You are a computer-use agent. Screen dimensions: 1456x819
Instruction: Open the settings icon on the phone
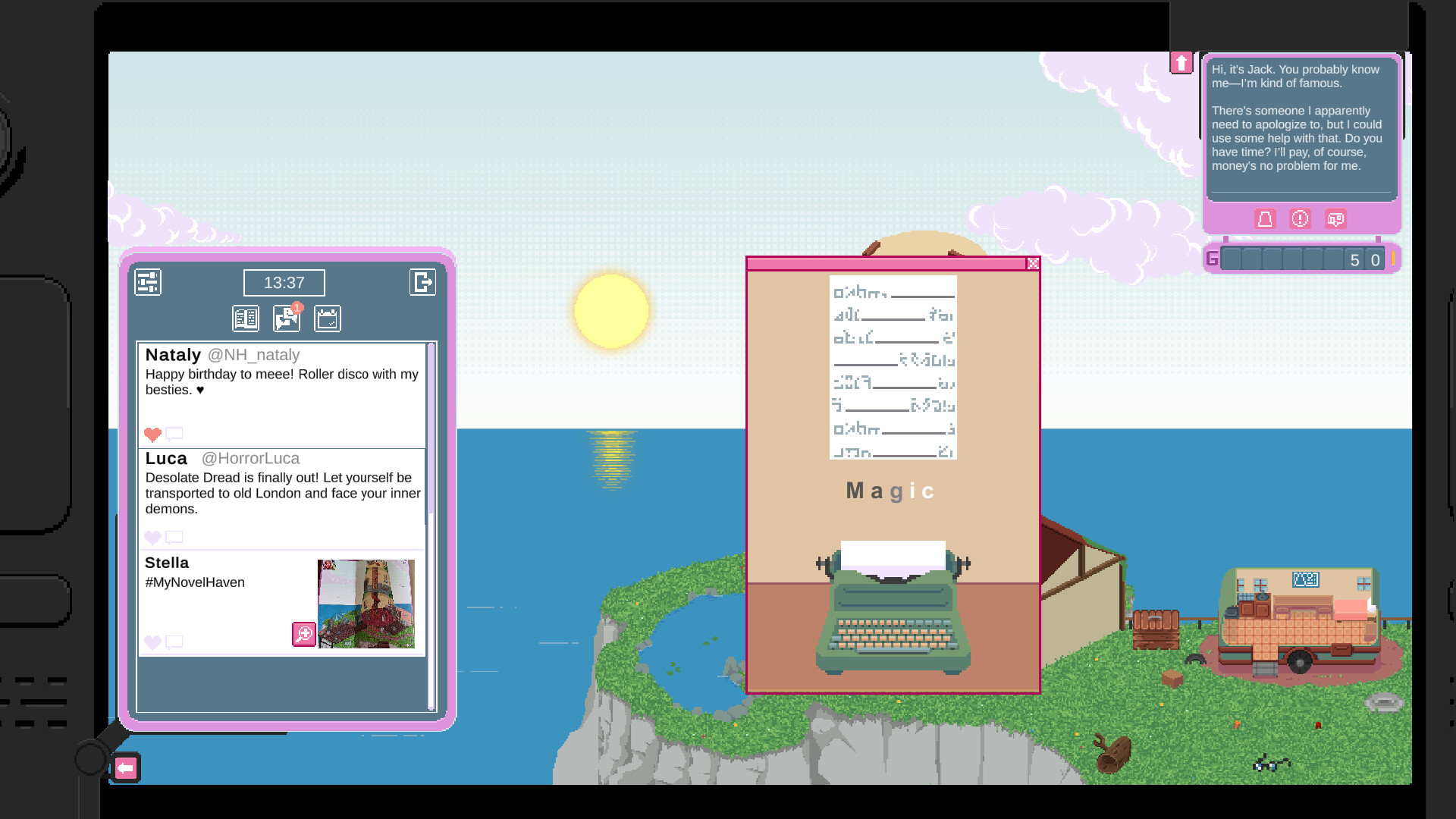[x=148, y=281]
